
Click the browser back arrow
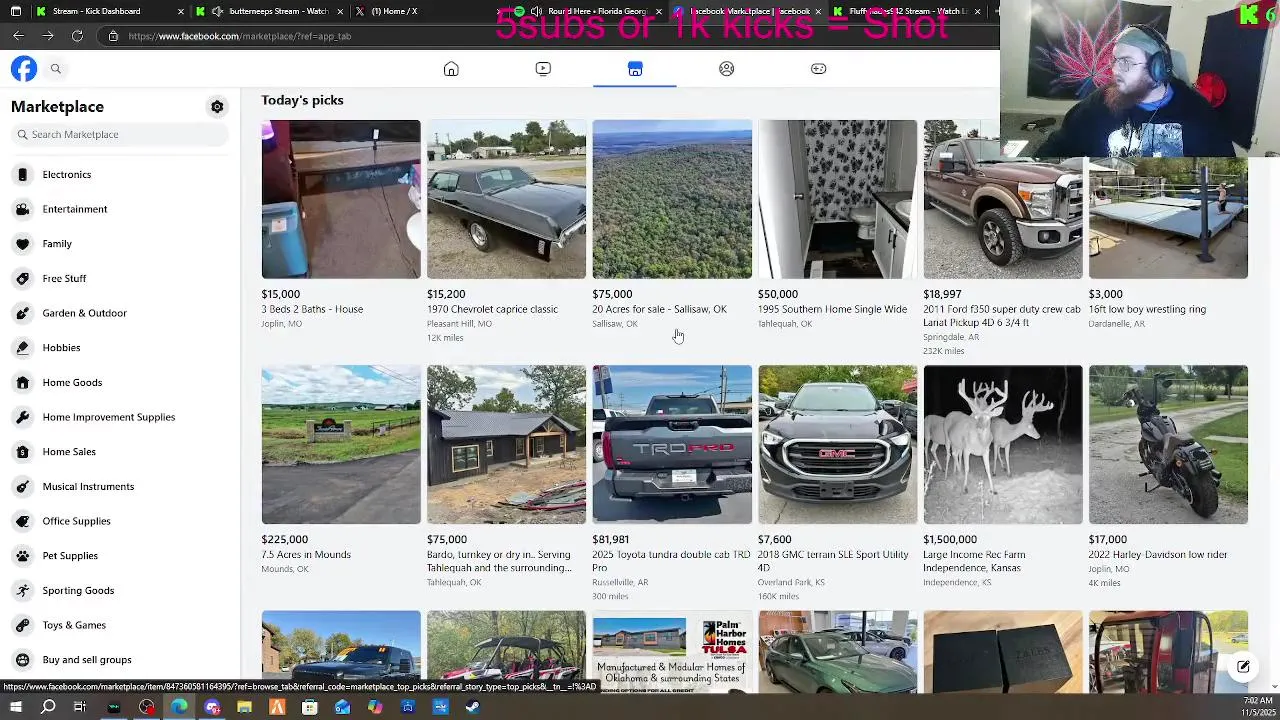[x=18, y=36]
